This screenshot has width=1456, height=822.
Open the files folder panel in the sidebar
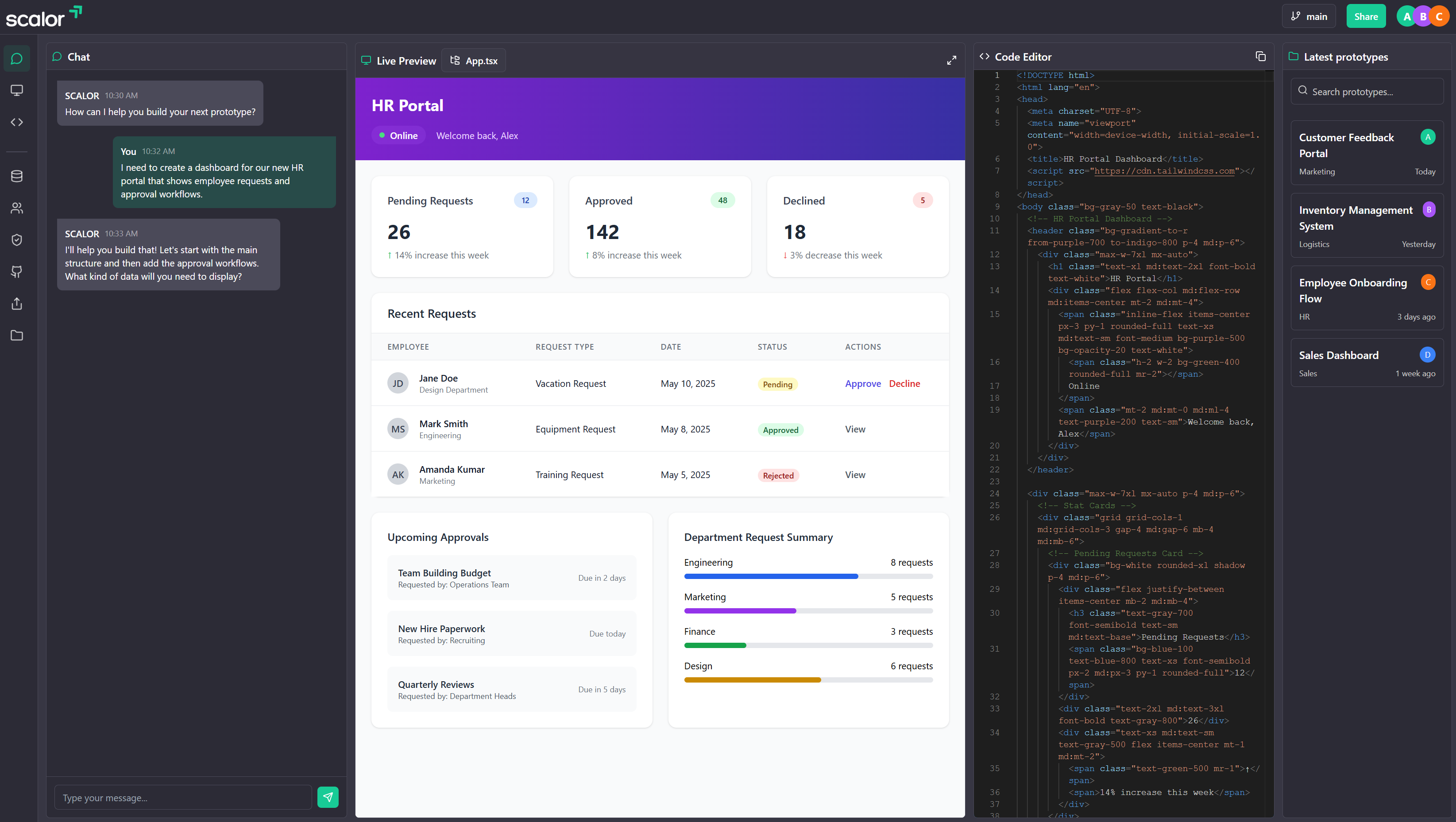click(x=16, y=335)
